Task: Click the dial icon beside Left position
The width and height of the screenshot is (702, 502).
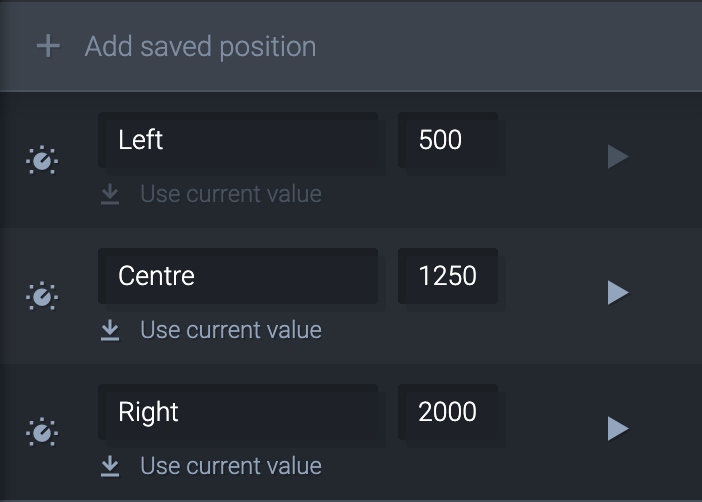Action: (x=42, y=160)
